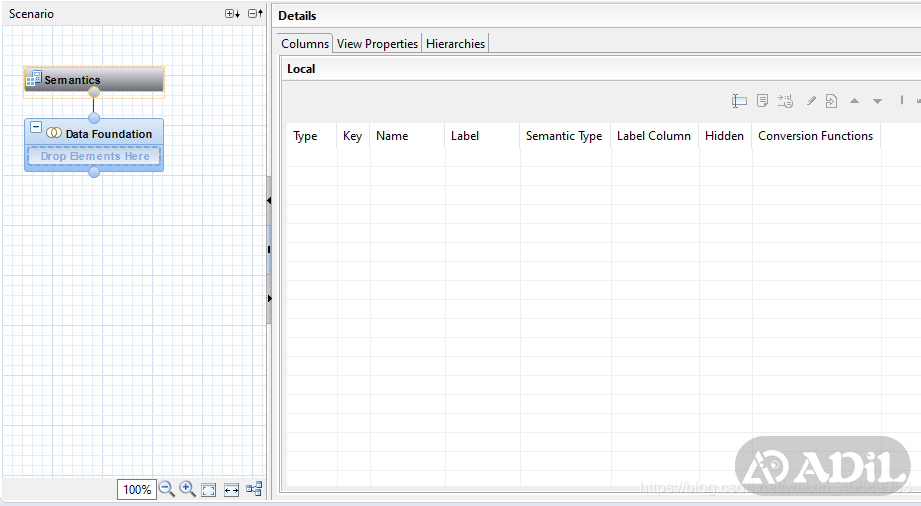Viewport: 921px width, 506px height.
Task: Click the pencil edit icon in Columns toolbar
Action: [811, 101]
